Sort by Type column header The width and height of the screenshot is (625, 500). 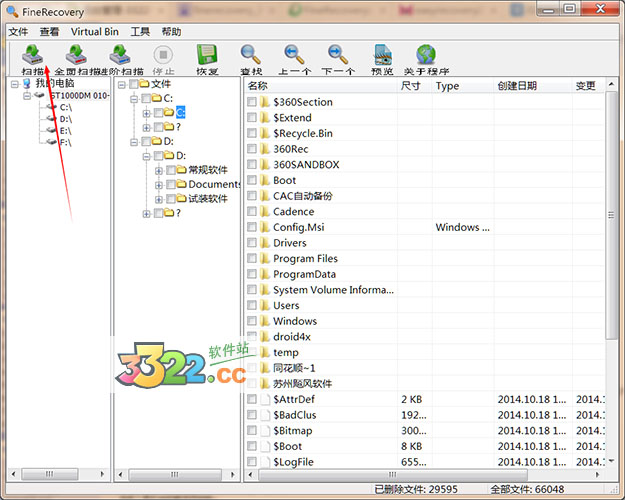[463, 86]
